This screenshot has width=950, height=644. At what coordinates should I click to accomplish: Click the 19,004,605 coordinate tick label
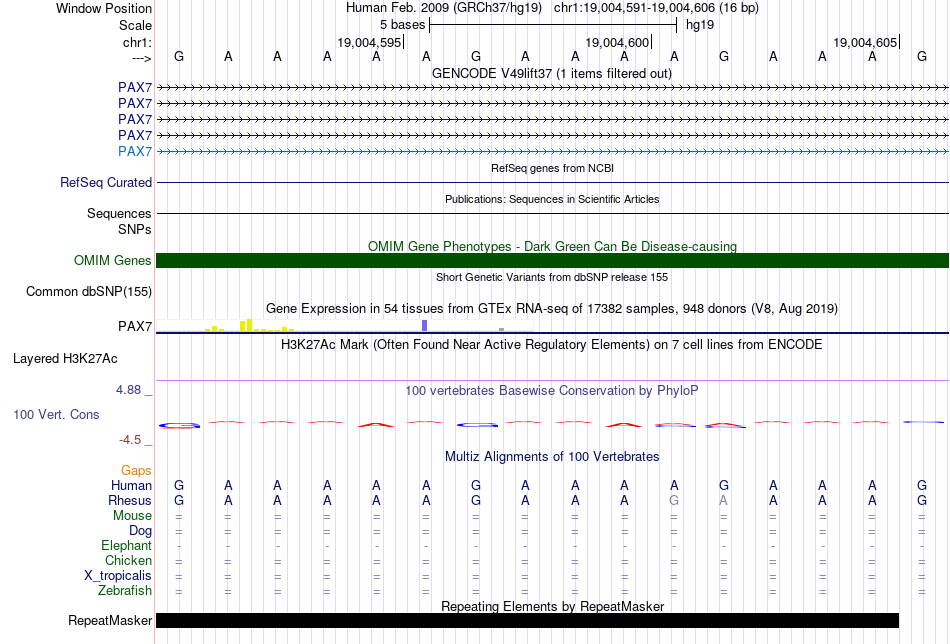[865, 42]
